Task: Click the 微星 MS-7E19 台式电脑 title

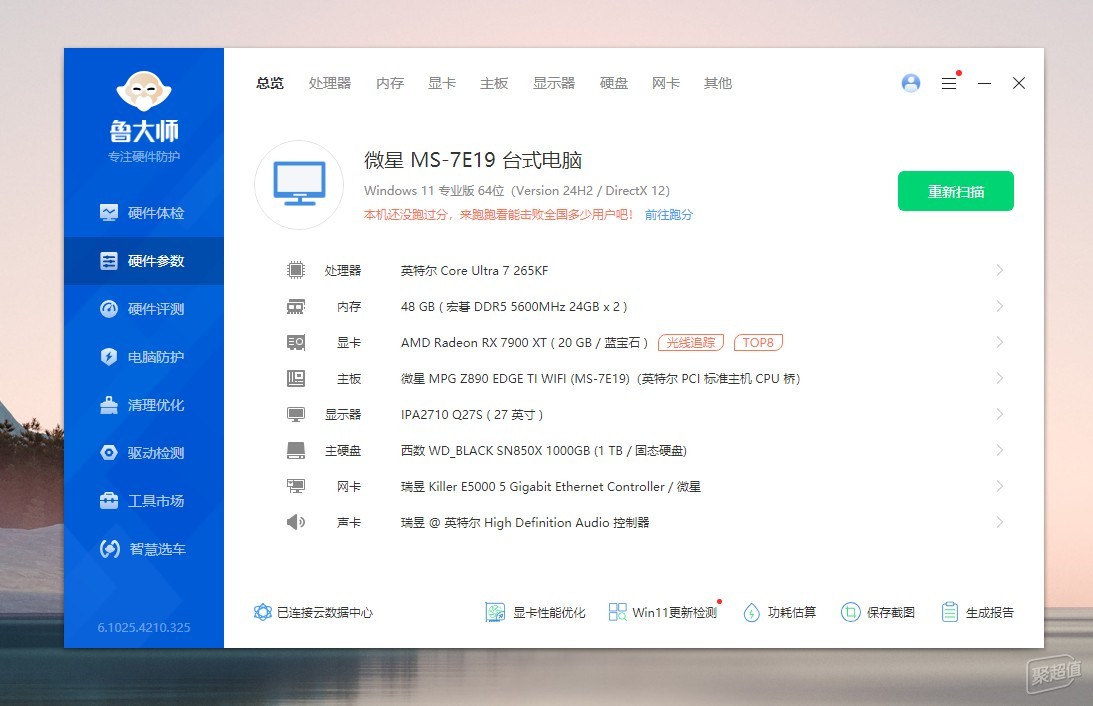Action: point(473,160)
